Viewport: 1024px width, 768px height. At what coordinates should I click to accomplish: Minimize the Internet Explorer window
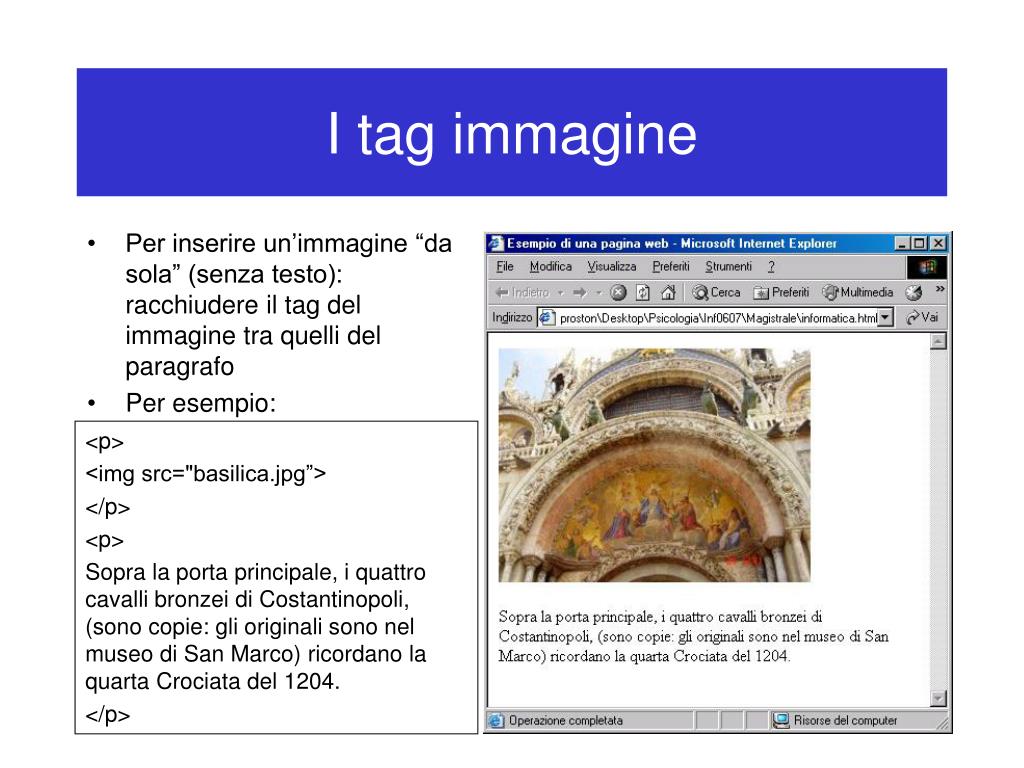[903, 244]
